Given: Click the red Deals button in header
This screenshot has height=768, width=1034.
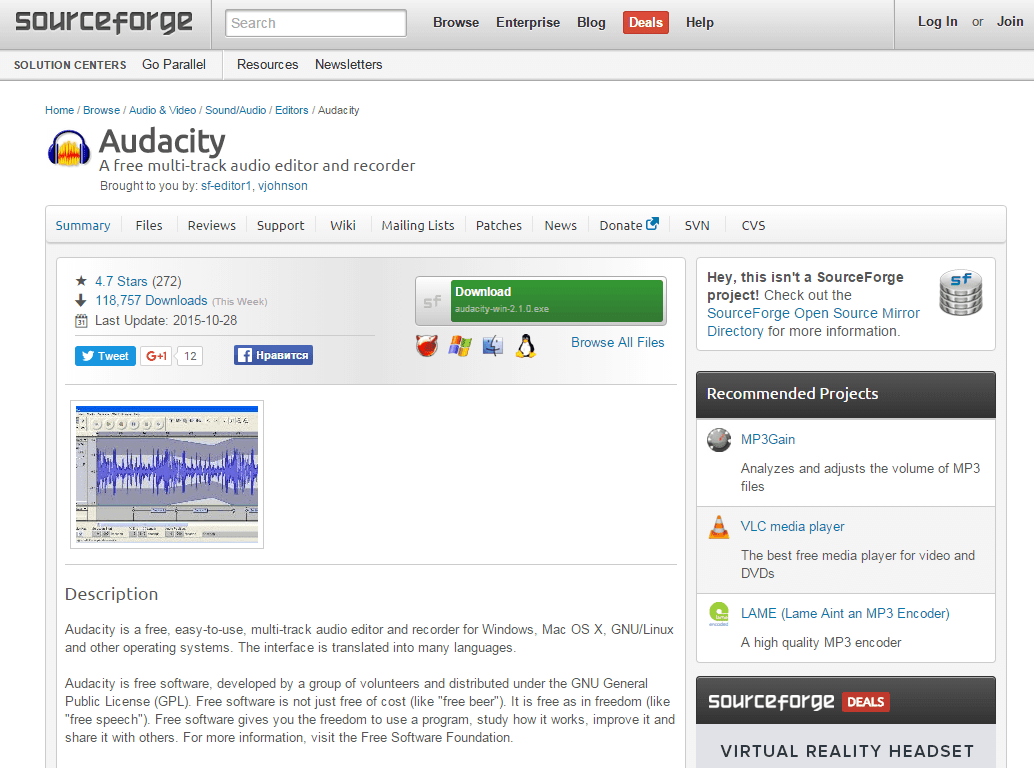Looking at the screenshot, I should pos(646,22).
